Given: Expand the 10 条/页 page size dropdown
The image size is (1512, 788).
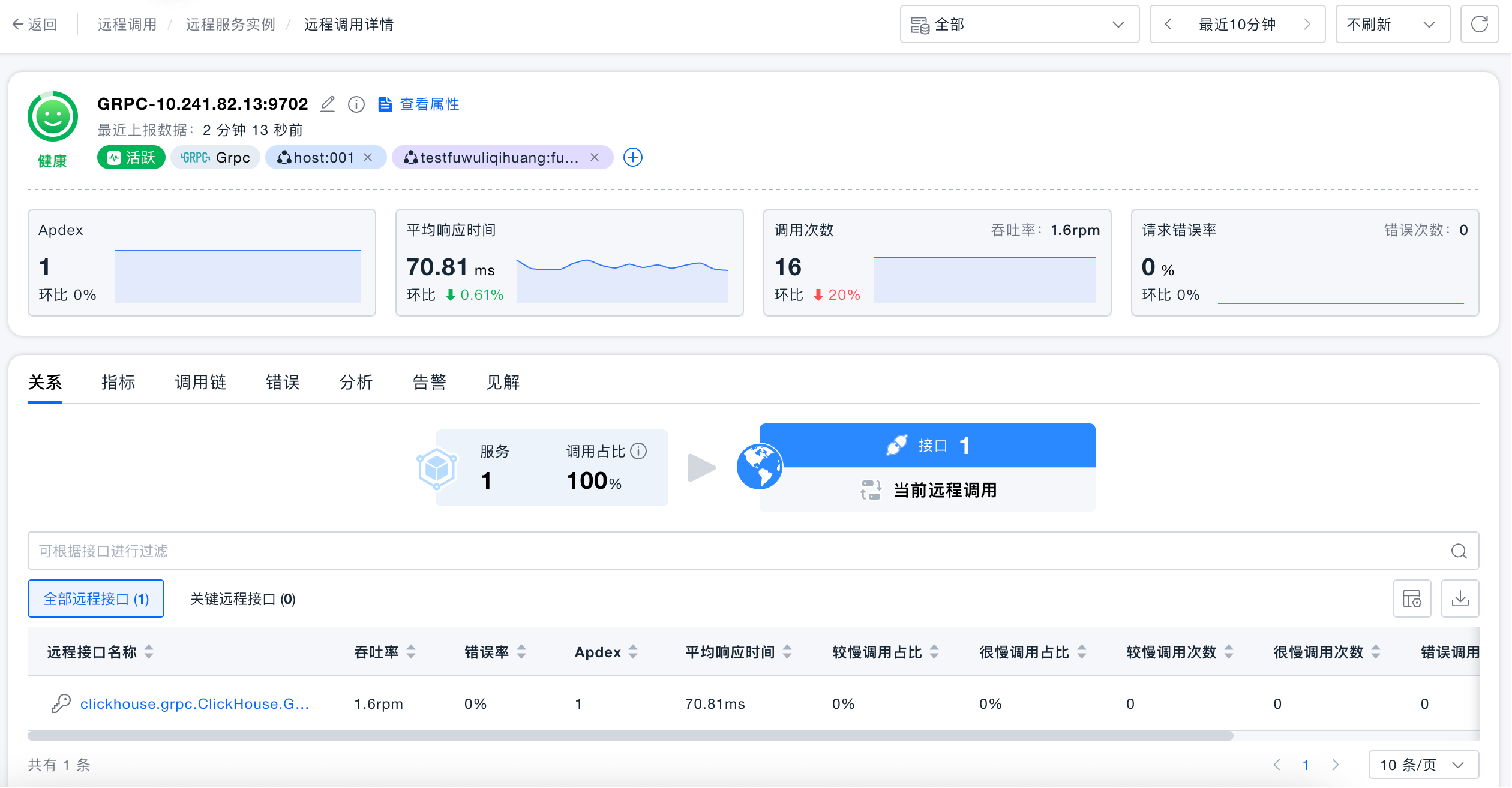Looking at the screenshot, I should 1424,765.
